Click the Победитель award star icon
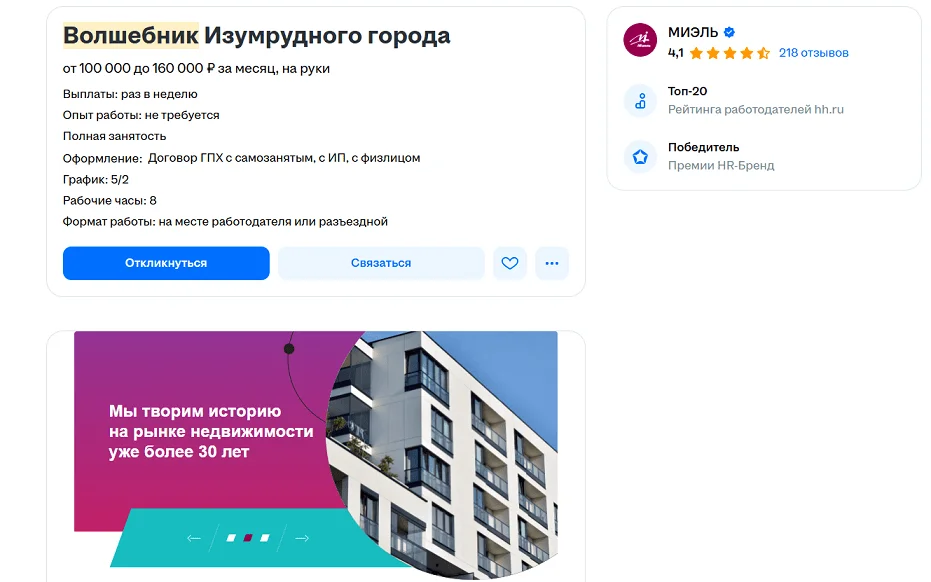The width and height of the screenshot is (931, 582). (x=640, y=157)
